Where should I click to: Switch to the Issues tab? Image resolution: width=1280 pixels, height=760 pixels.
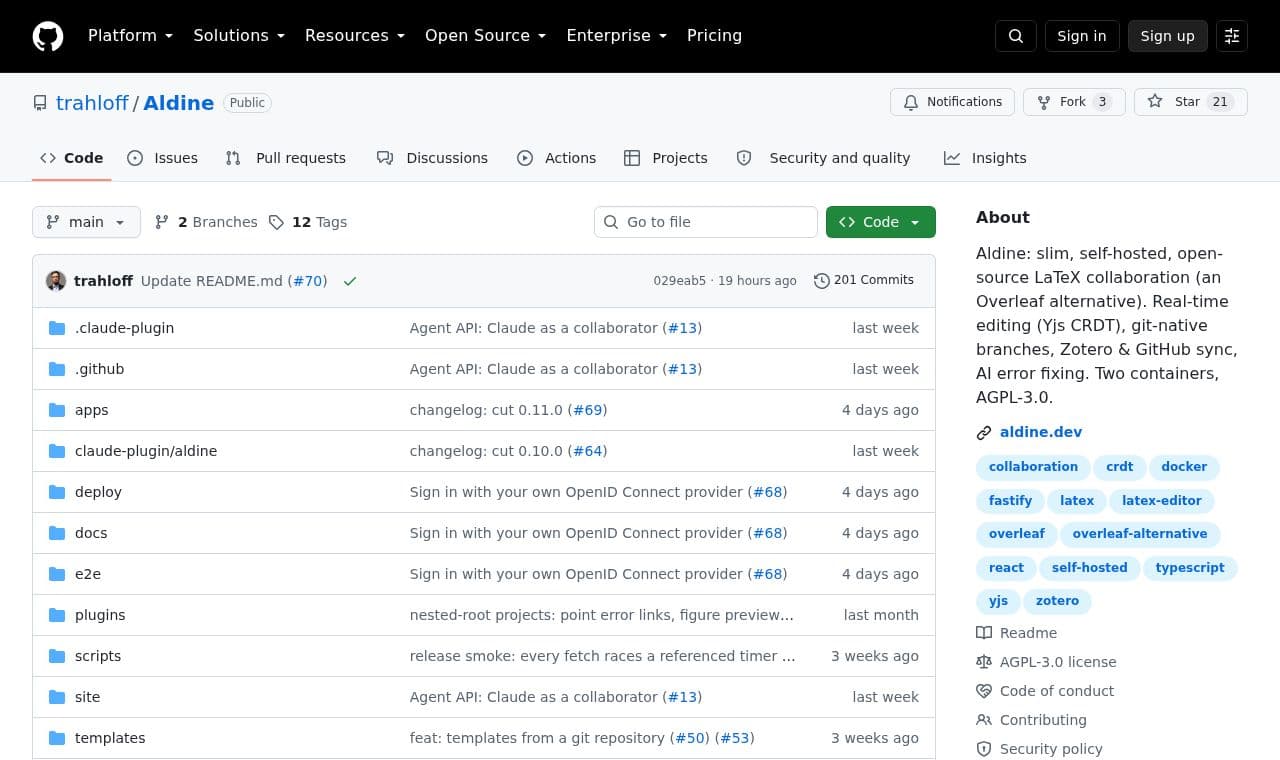163,158
